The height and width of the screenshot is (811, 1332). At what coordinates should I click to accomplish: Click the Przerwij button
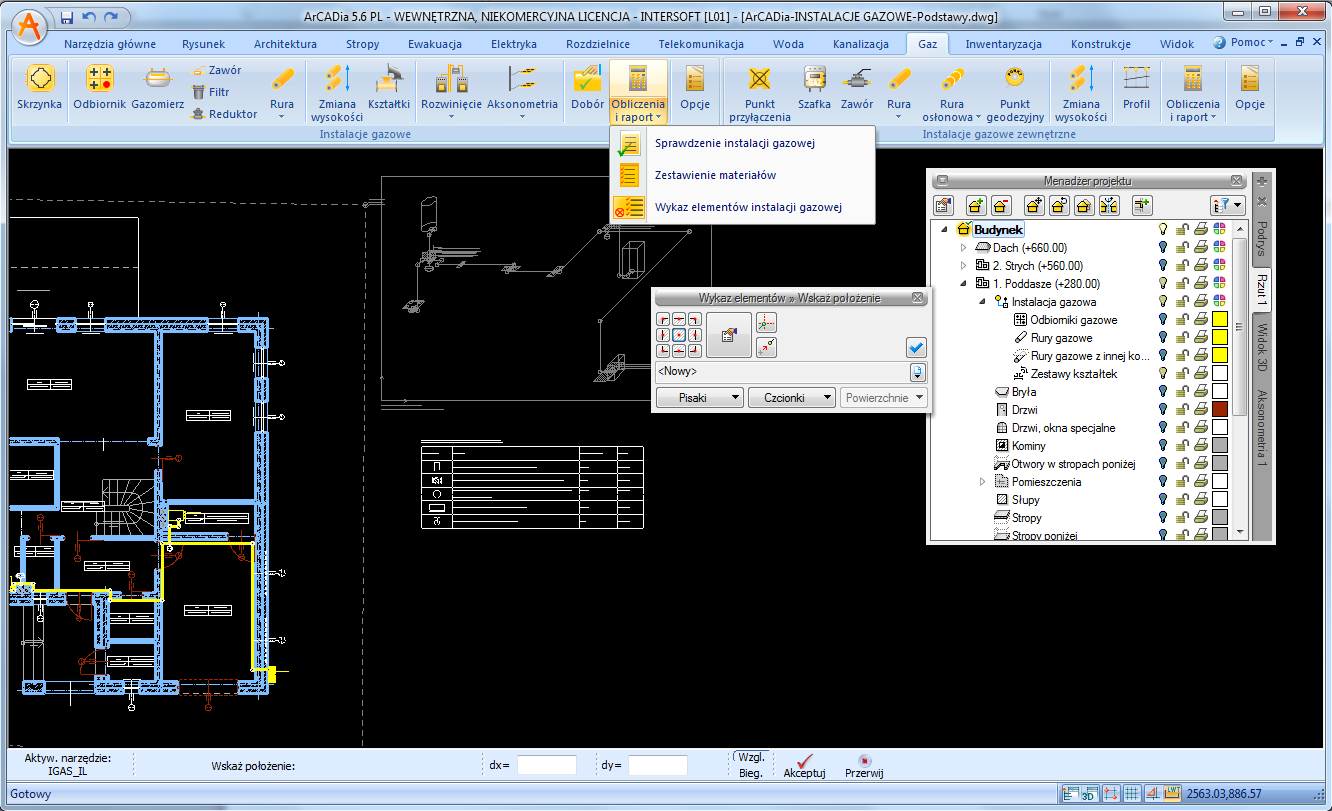pos(864,766)
